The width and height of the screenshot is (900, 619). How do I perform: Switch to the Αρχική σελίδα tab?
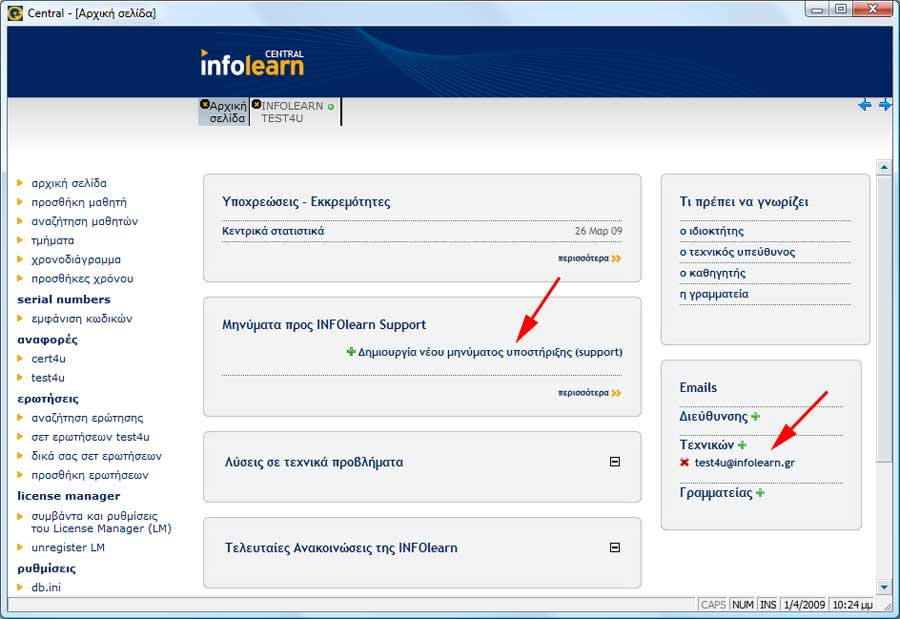[x=228, y=112]
